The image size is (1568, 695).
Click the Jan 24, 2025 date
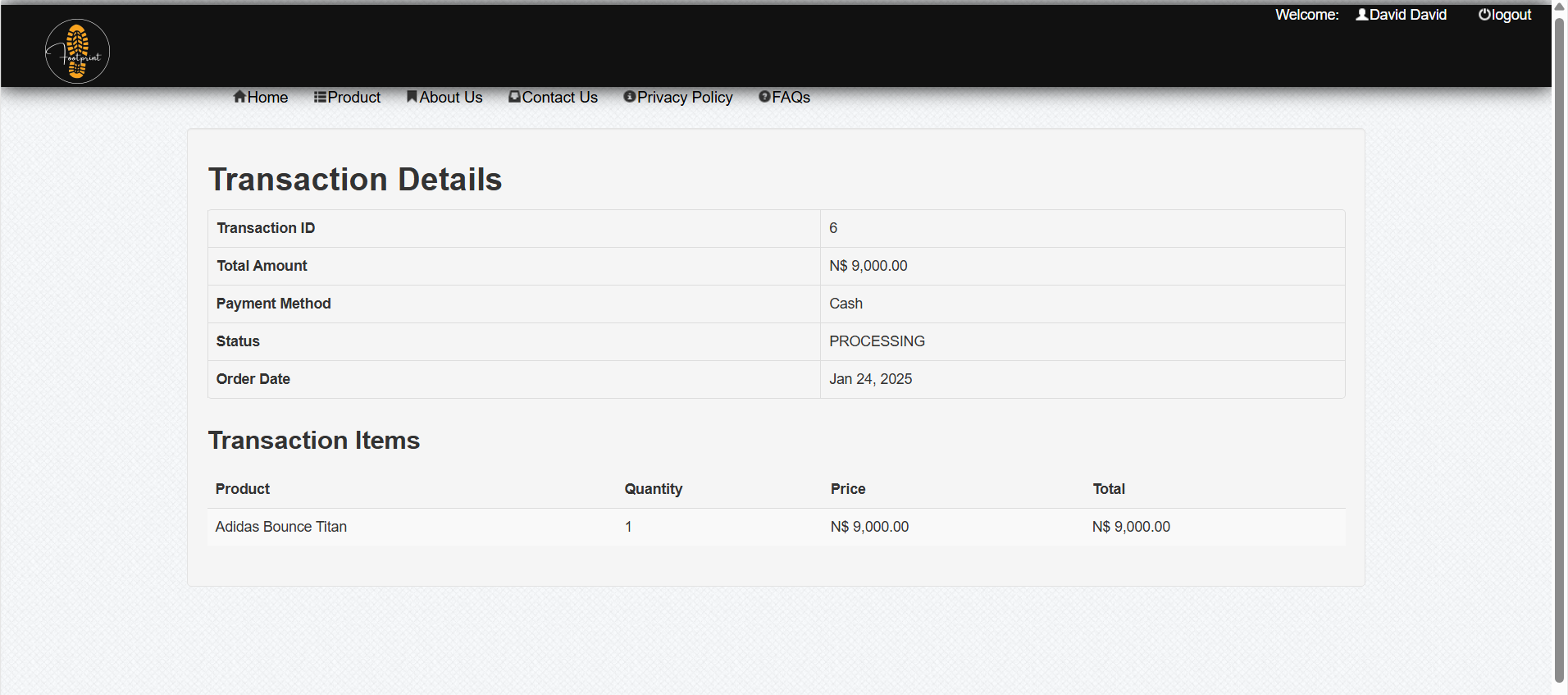tap(870, 379)
